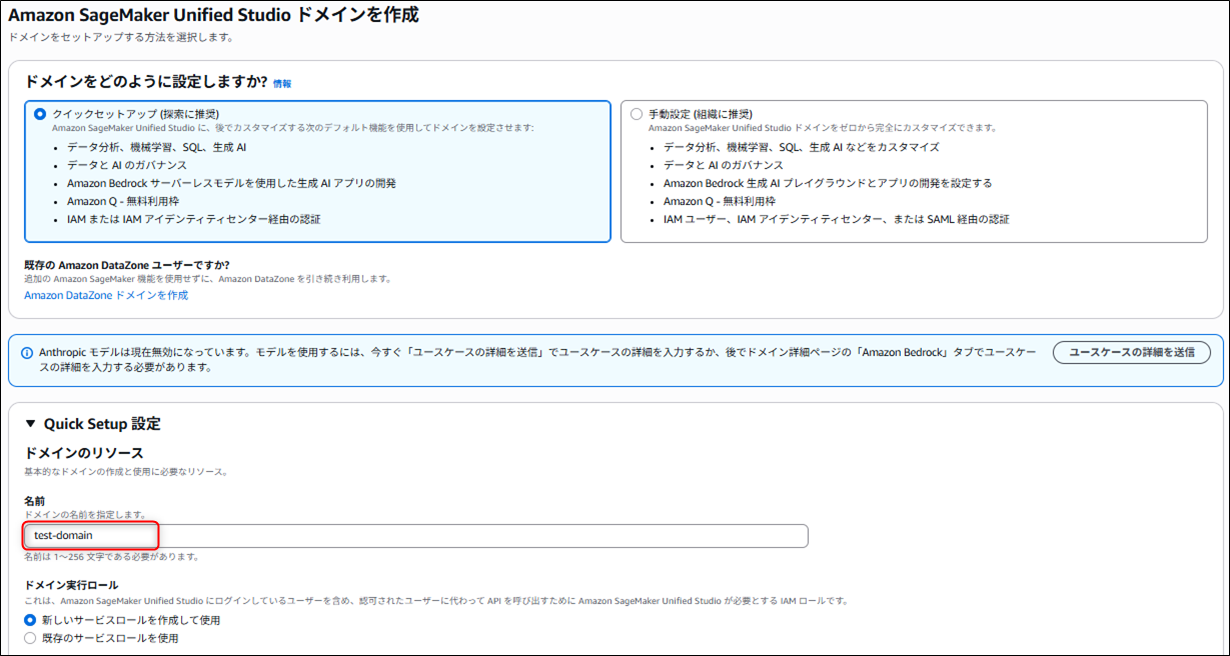Viewport: 1230px width, 656px height.
Task: Click the 既存のサービスロールを使用 label text
Action: (x=109, y=638)
